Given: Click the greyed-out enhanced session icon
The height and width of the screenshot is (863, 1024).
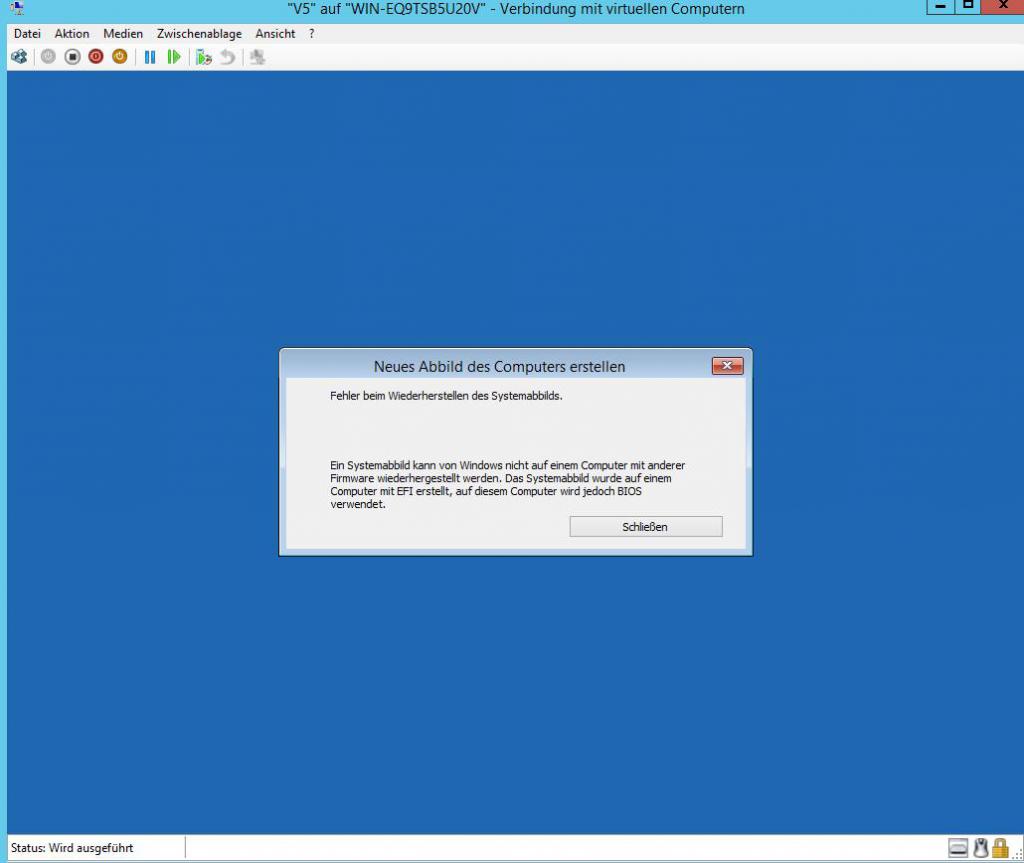Looking at the screenshot, I should pos(257,57).
